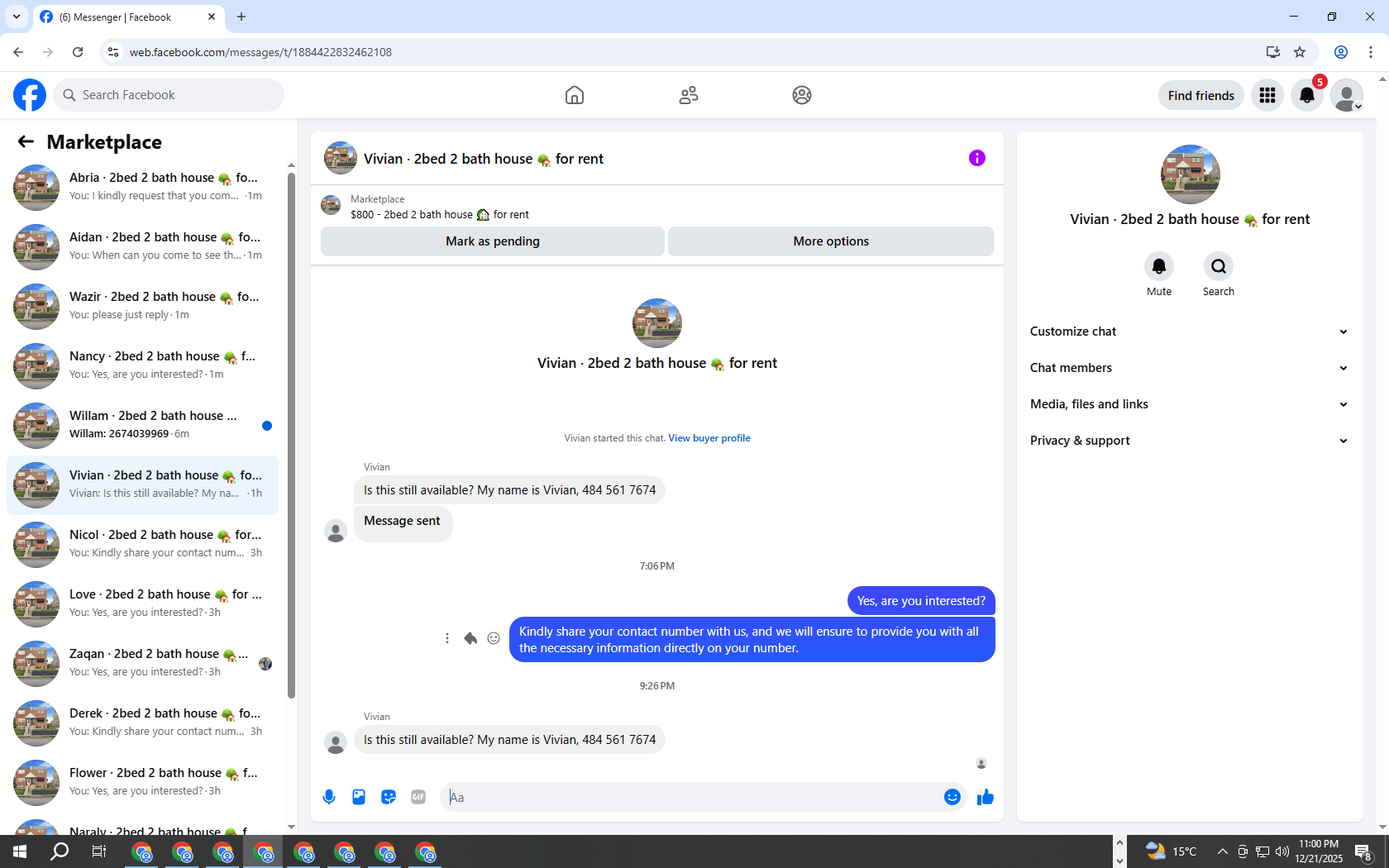
Task: Open the $800 Marketplace listing link
Action: coord(439,214)
